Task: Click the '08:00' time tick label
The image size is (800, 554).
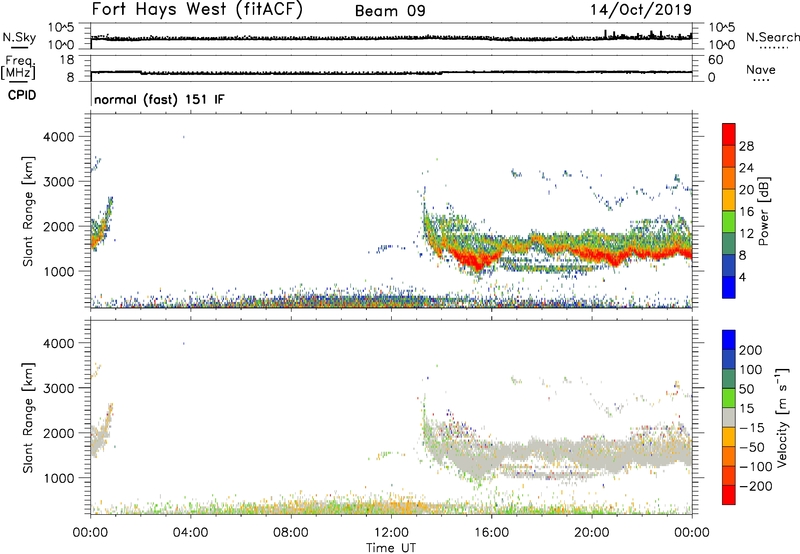Action: [x=291, y=533]
